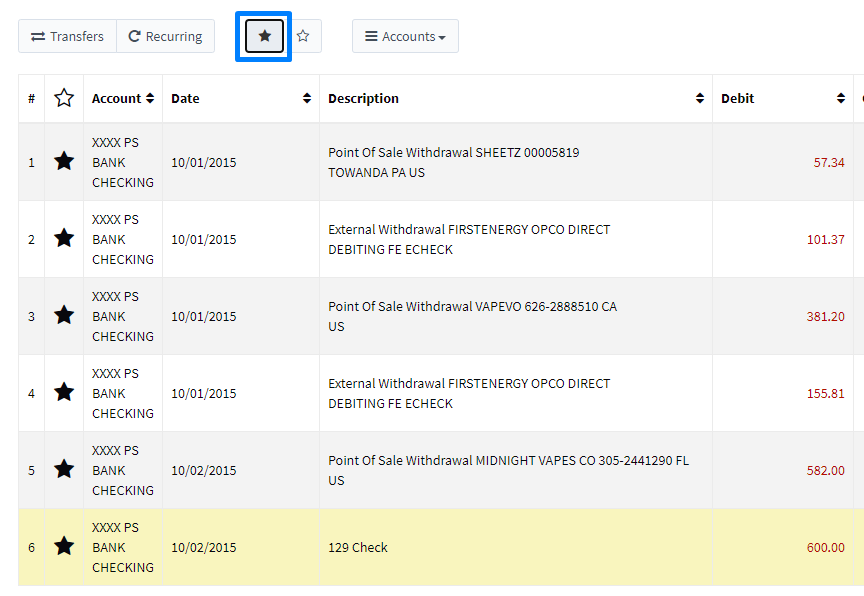
Task: Select row number of the 101.37 transaction
Action: point(31,240)
